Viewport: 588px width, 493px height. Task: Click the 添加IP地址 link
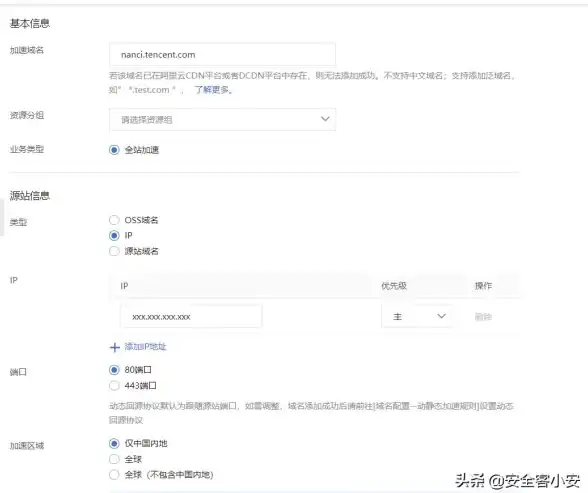[146, 347]
